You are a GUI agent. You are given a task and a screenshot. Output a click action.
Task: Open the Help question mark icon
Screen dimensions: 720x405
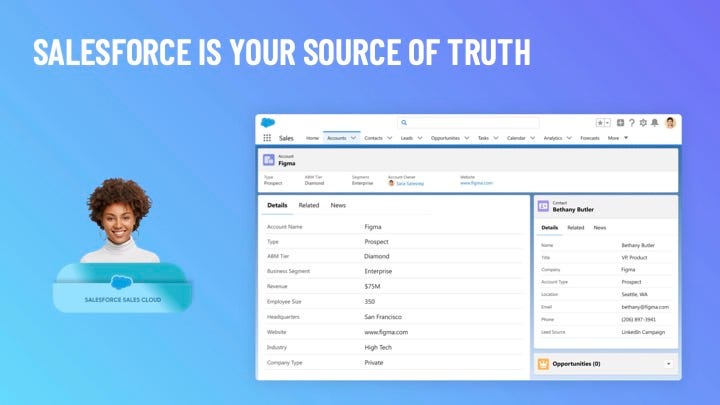coord(632,123)
